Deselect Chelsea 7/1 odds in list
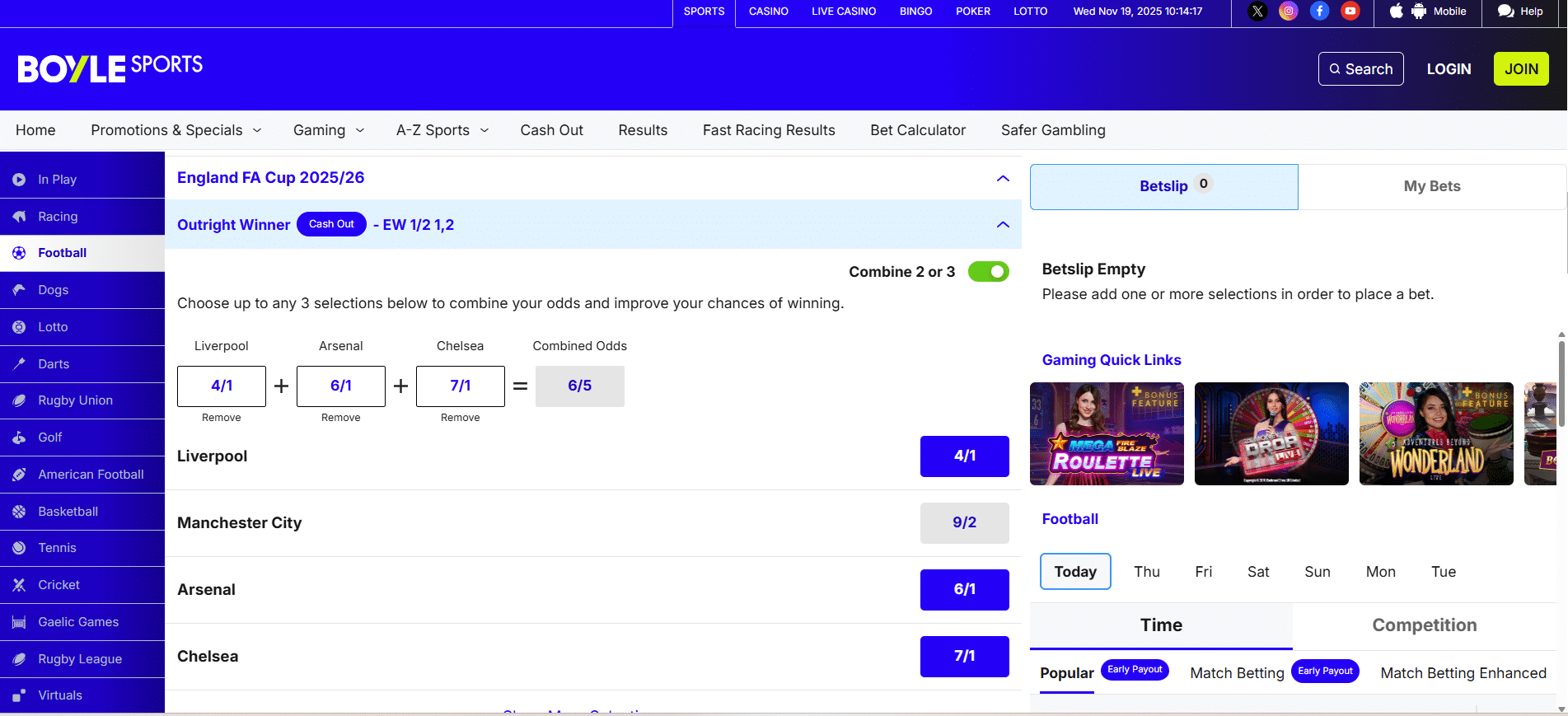Image resolution: width=1568 pixels, height=716 pixels. pyautogui.click(x=965, y=657)
